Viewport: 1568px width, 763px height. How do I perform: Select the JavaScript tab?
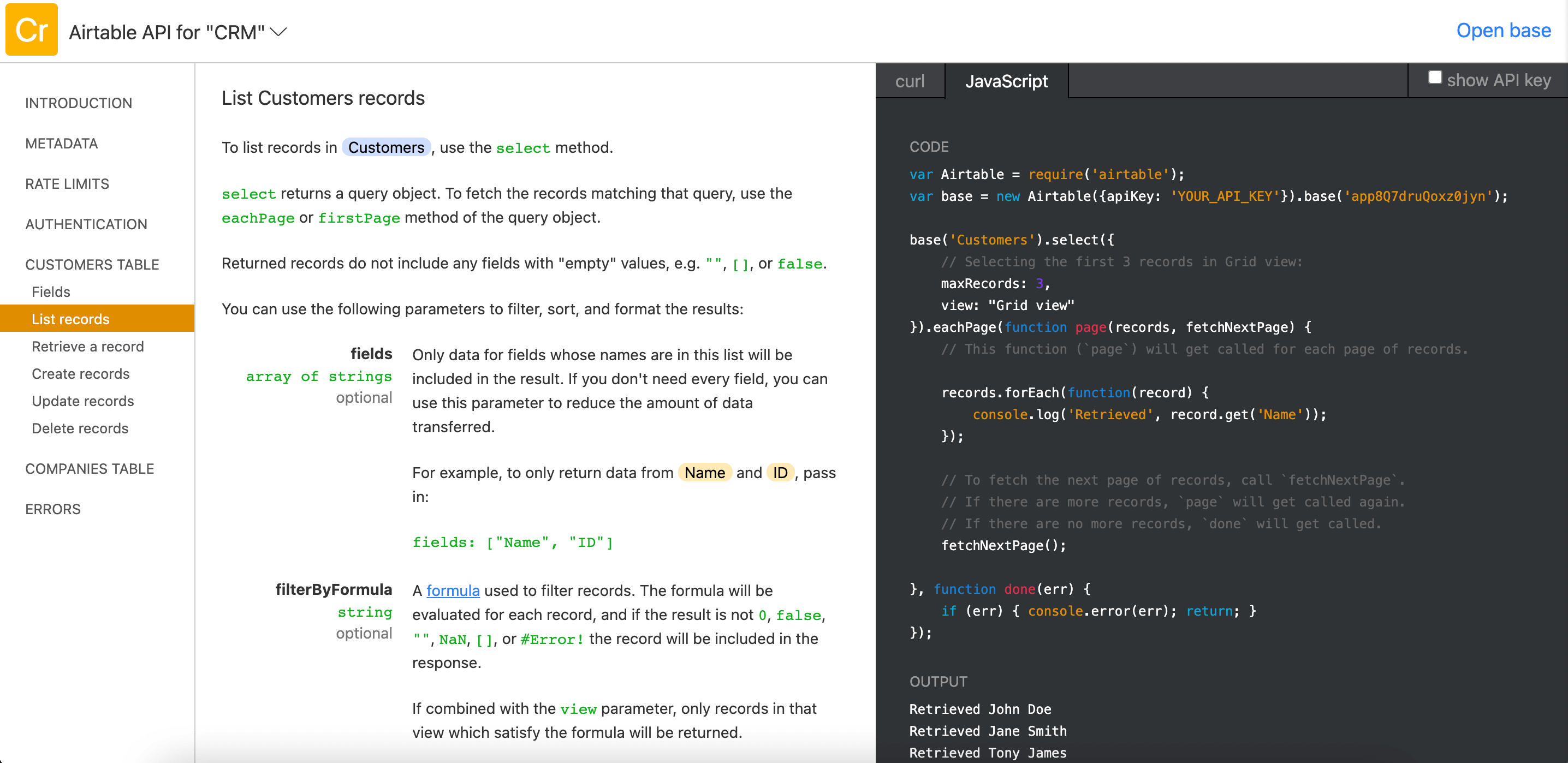[1006, 81]
